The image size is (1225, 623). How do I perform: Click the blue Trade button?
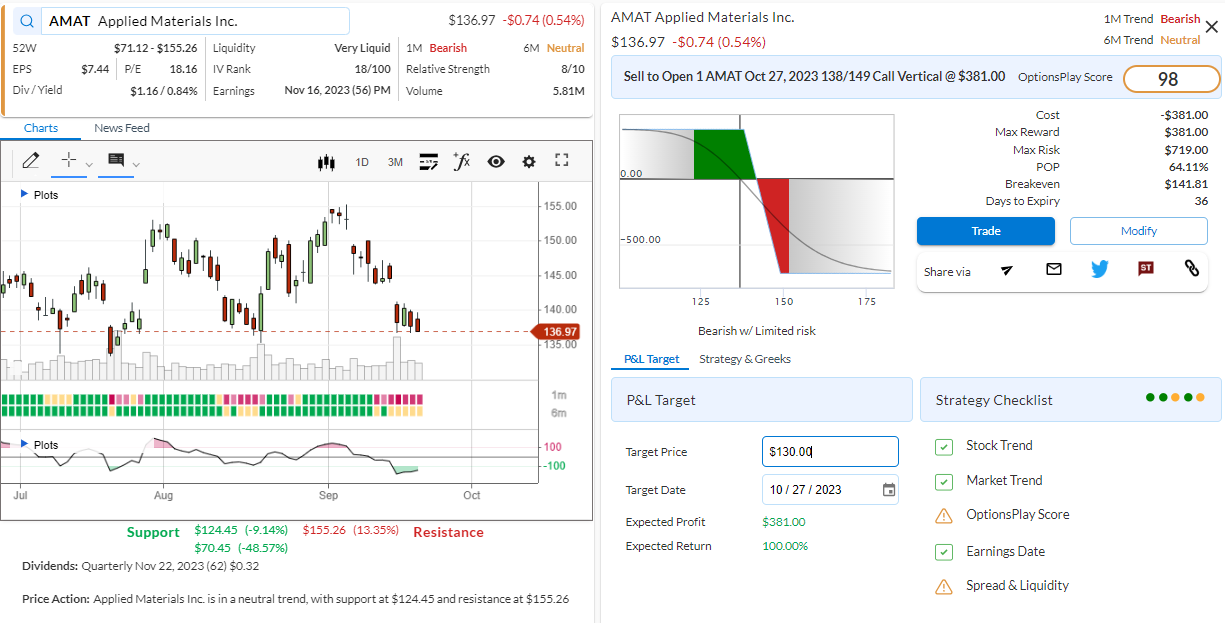pyautogui.click(x=986, y=231)
